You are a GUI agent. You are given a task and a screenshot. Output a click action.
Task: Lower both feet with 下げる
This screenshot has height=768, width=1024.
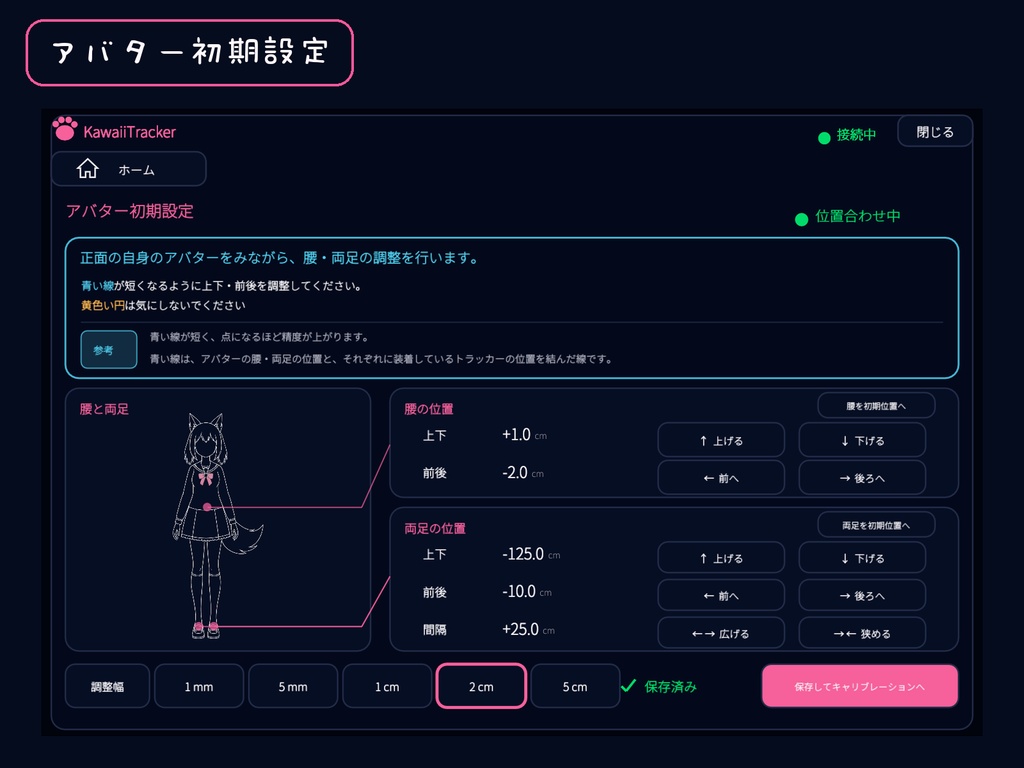[862, 558]
